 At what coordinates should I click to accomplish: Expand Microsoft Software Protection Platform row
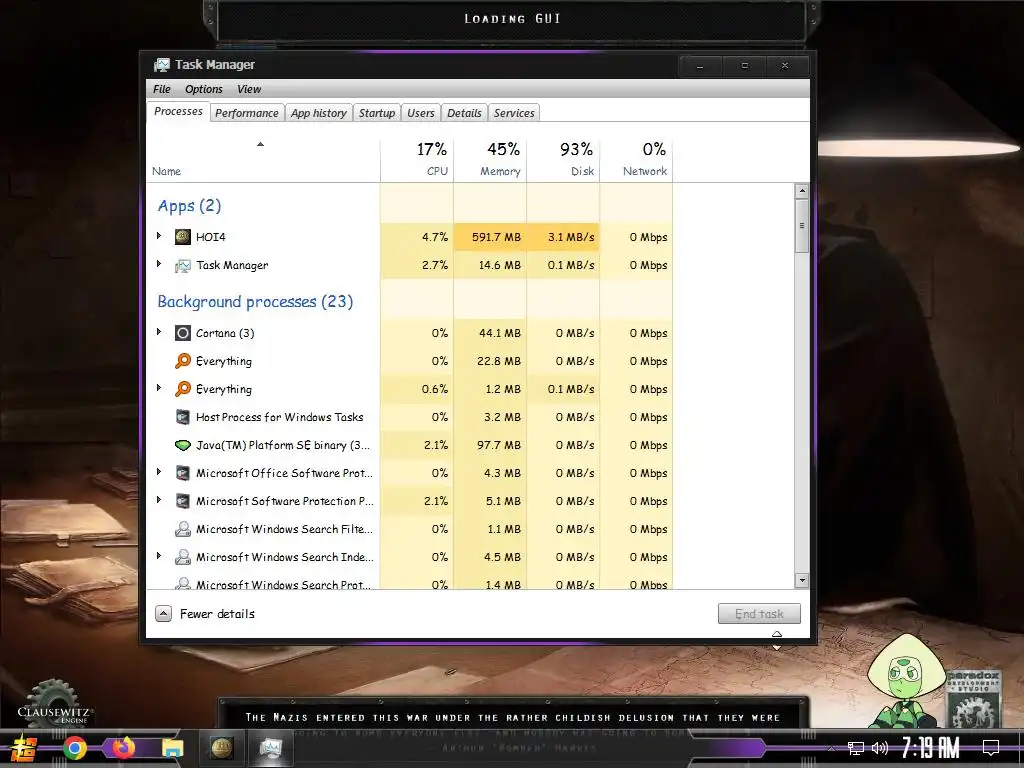coord(159,500)
